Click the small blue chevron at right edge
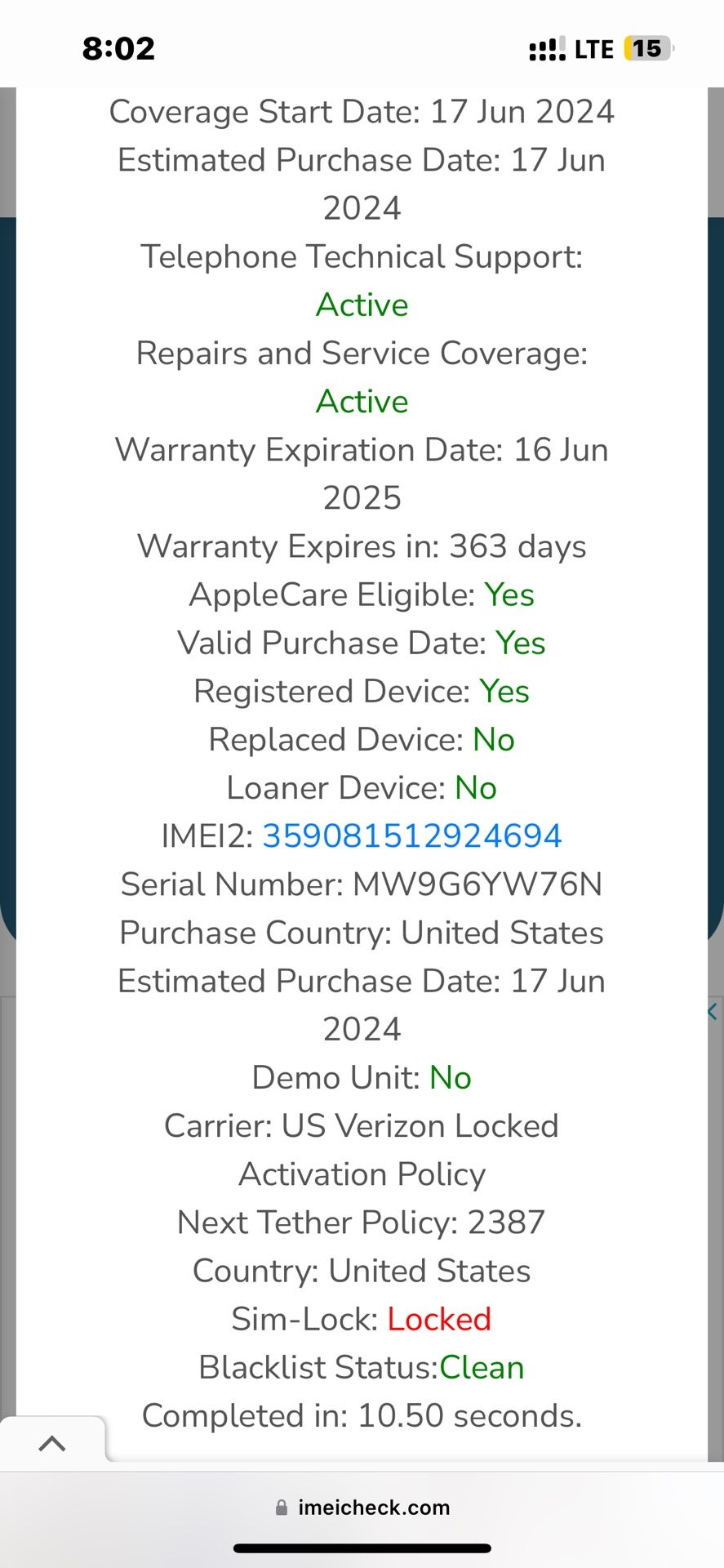This screenshot has width=724, height=1568. [x=713, y=1012]
